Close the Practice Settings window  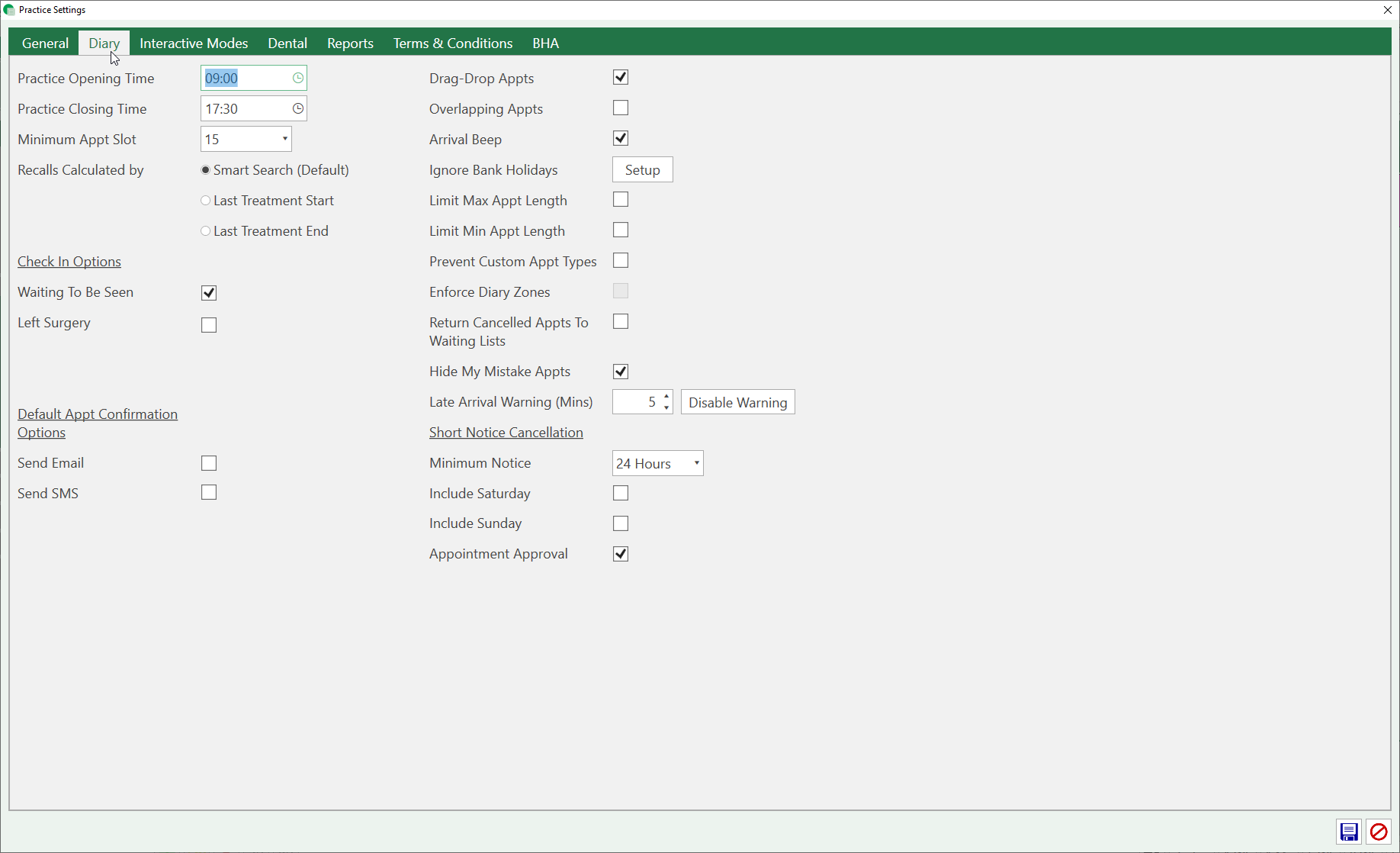coord(1387,10)
